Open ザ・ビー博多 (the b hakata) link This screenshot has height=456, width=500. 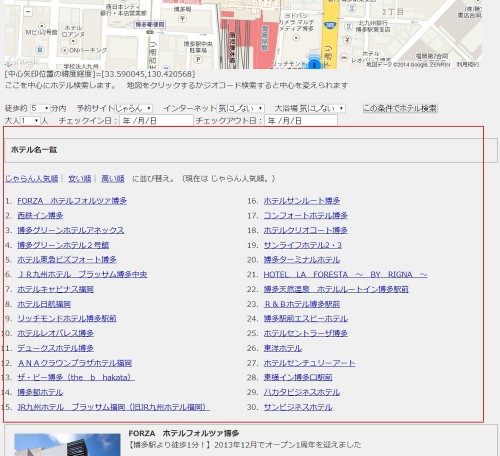(76, 377)
